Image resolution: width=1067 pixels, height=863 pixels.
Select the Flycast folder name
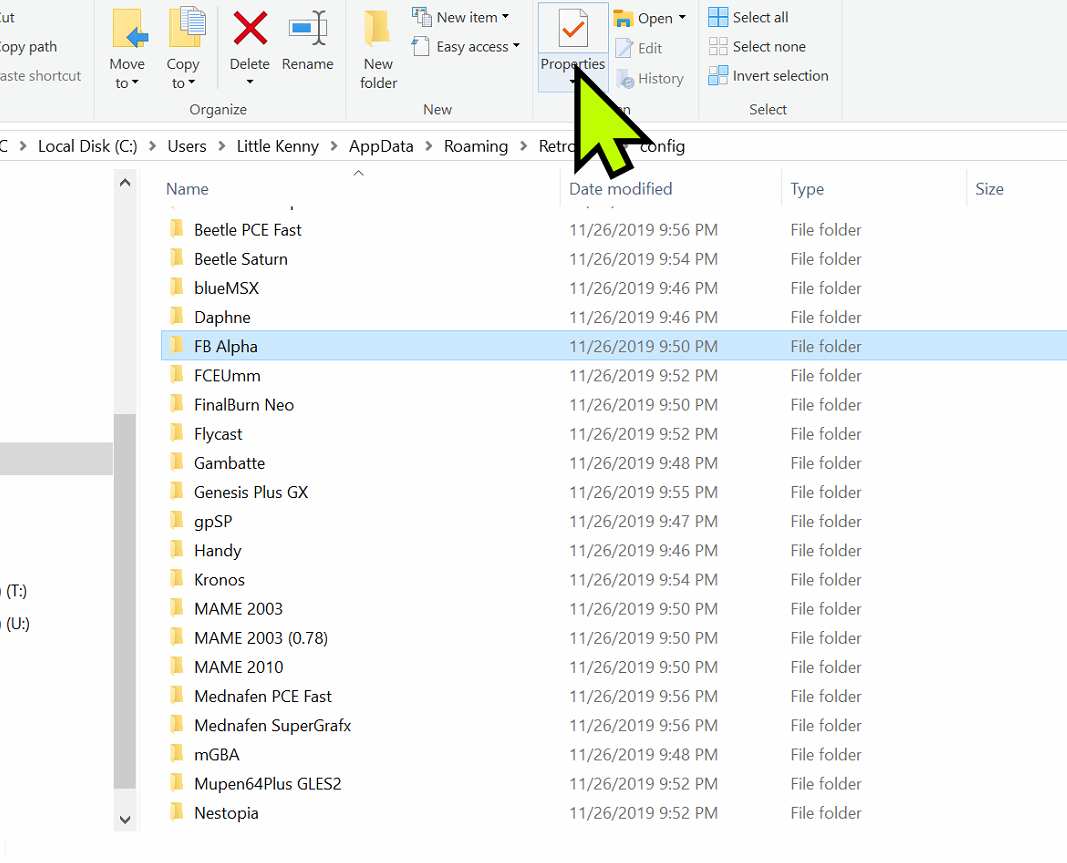click(218, 434)
